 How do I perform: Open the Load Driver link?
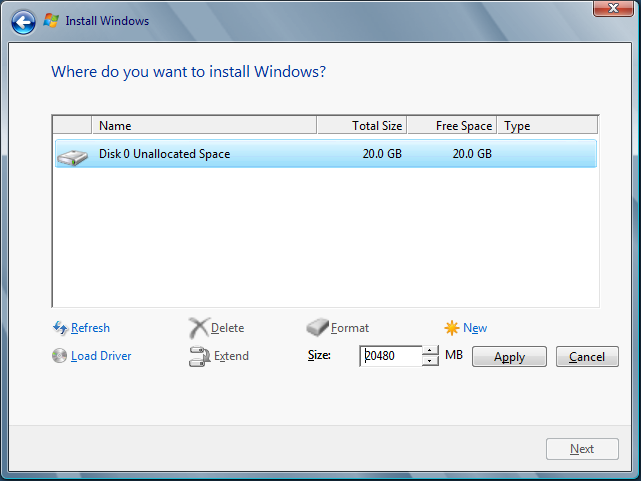click(x=101, y=356)
